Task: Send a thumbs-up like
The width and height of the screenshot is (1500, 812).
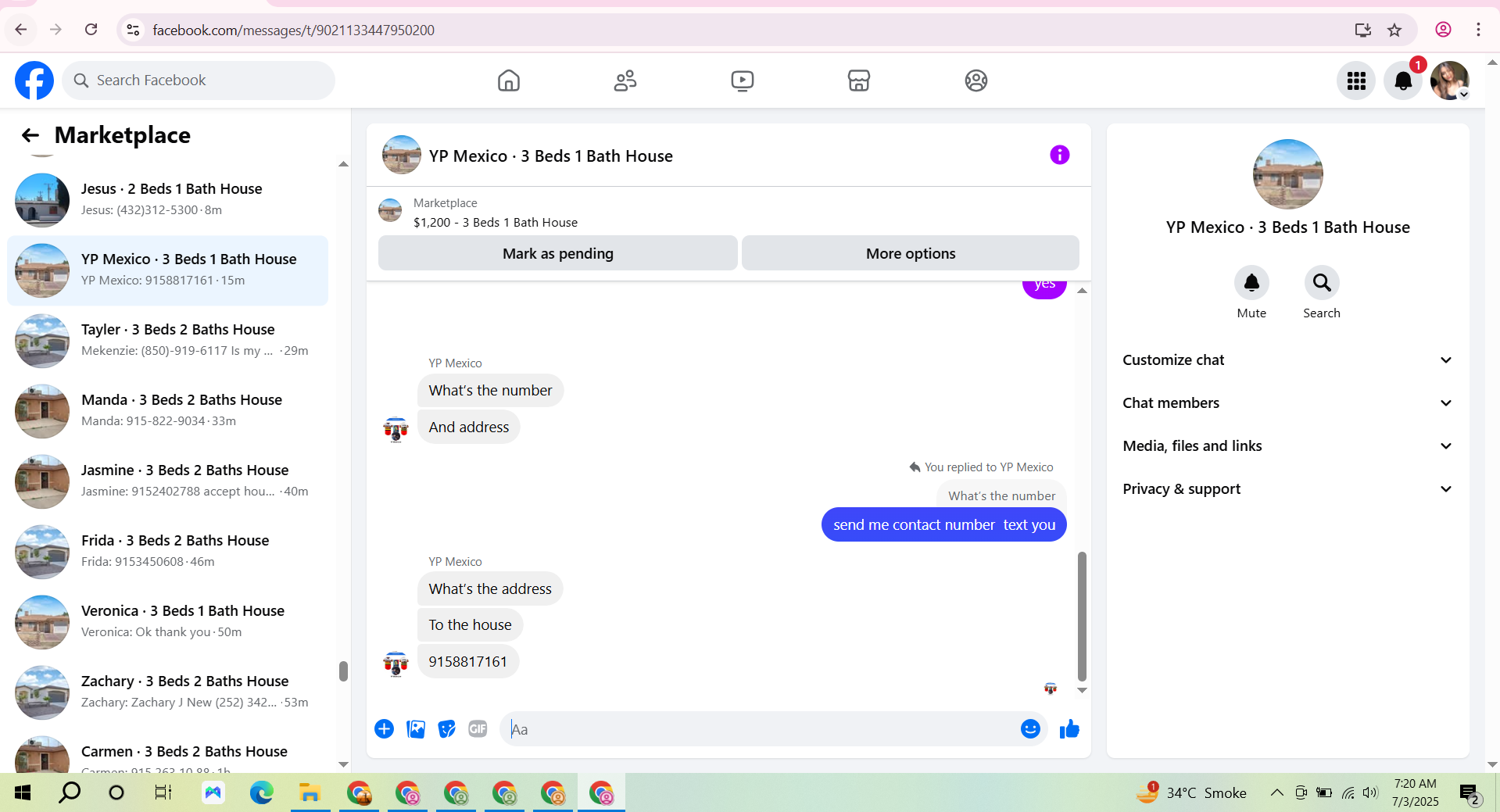Action: click(1069, 729)
